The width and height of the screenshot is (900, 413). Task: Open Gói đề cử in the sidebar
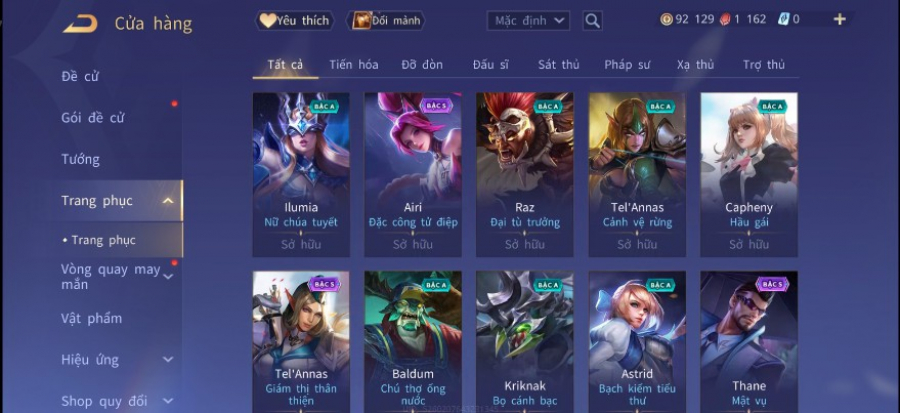tap(92, 118)
